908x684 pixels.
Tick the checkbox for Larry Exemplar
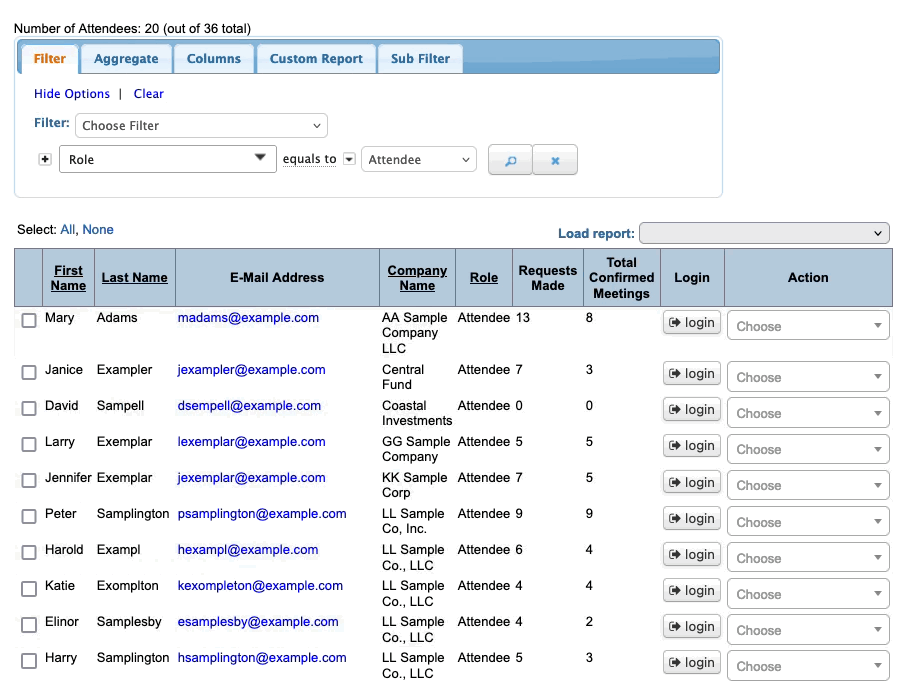point(29,444)
